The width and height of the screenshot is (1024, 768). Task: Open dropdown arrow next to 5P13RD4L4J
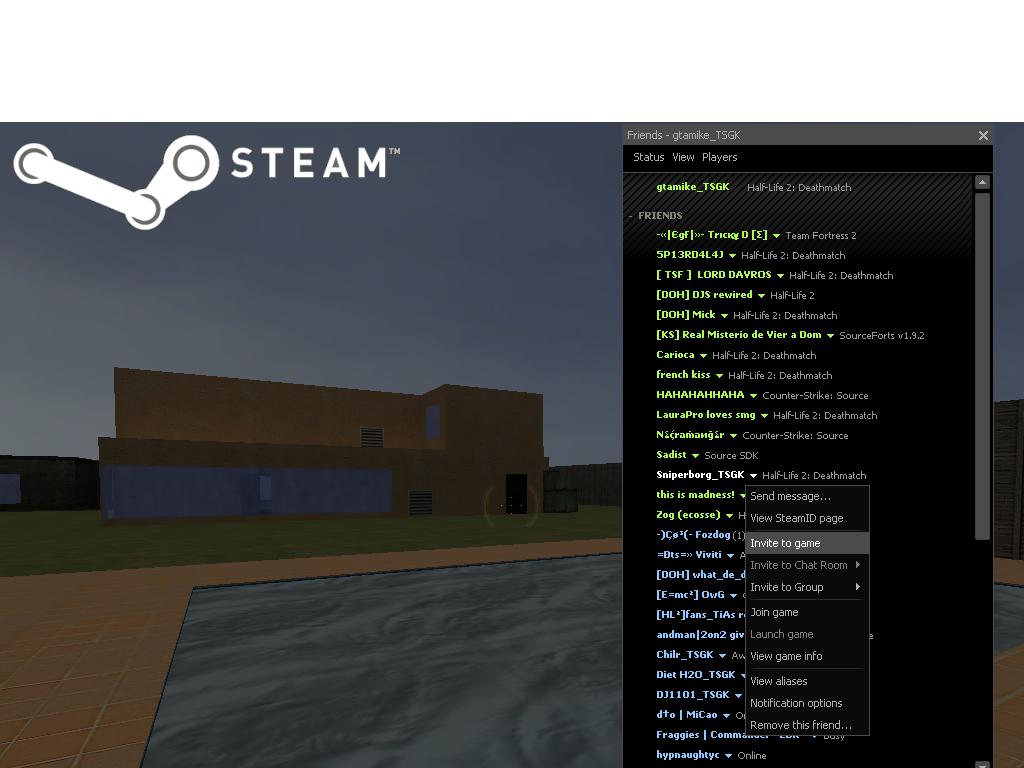[732, 256]
